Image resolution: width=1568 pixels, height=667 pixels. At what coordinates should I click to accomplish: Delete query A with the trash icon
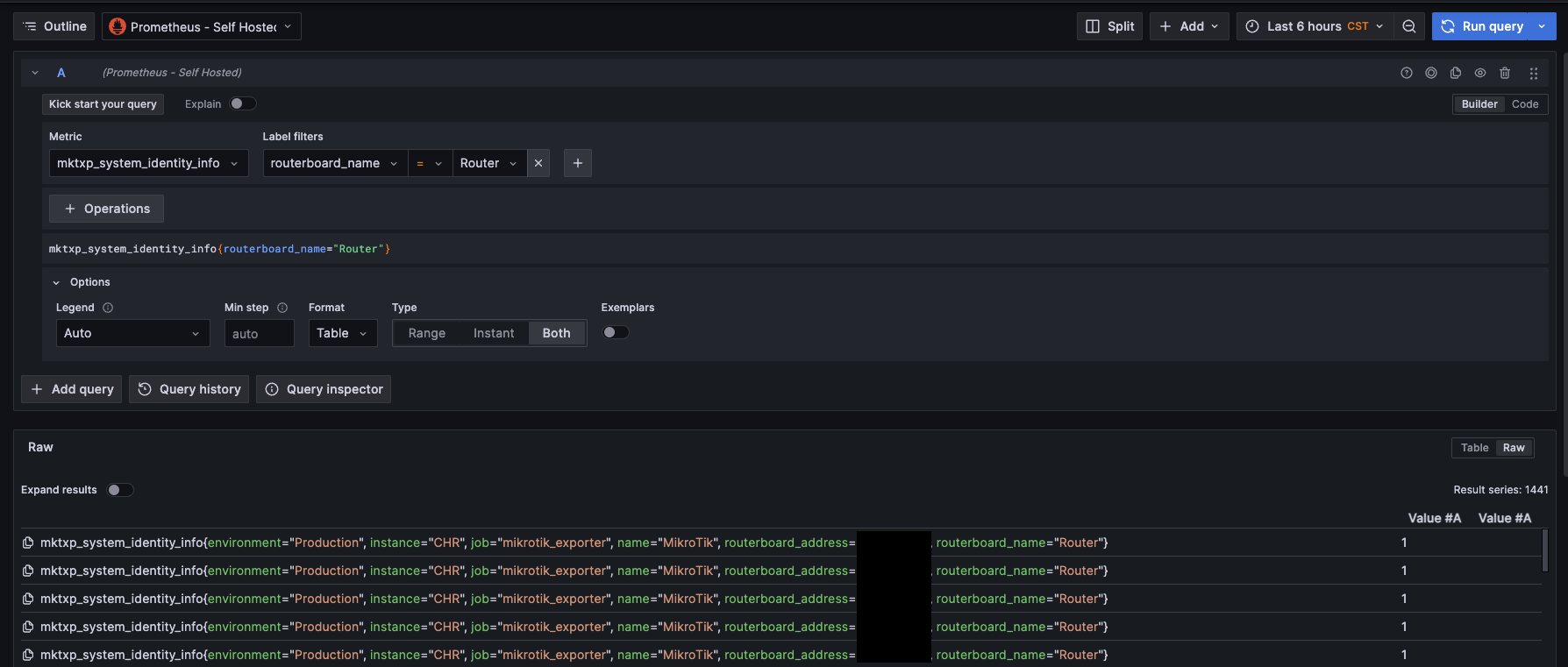point(1505,73)
